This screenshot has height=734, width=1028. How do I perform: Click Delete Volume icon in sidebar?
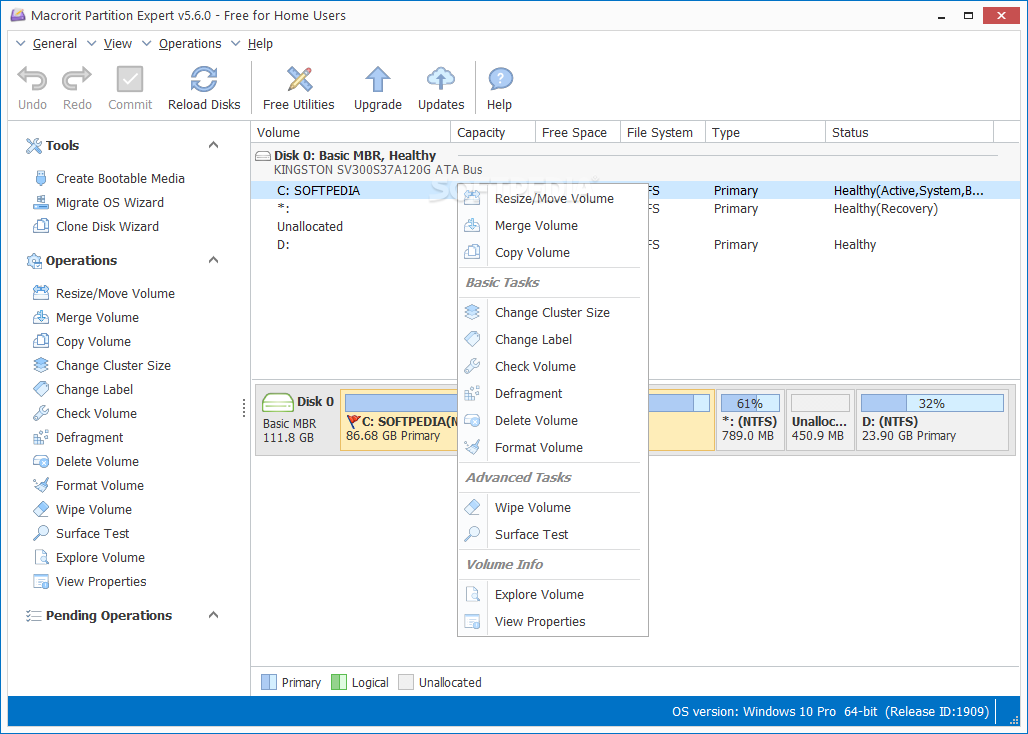(41, 461)
